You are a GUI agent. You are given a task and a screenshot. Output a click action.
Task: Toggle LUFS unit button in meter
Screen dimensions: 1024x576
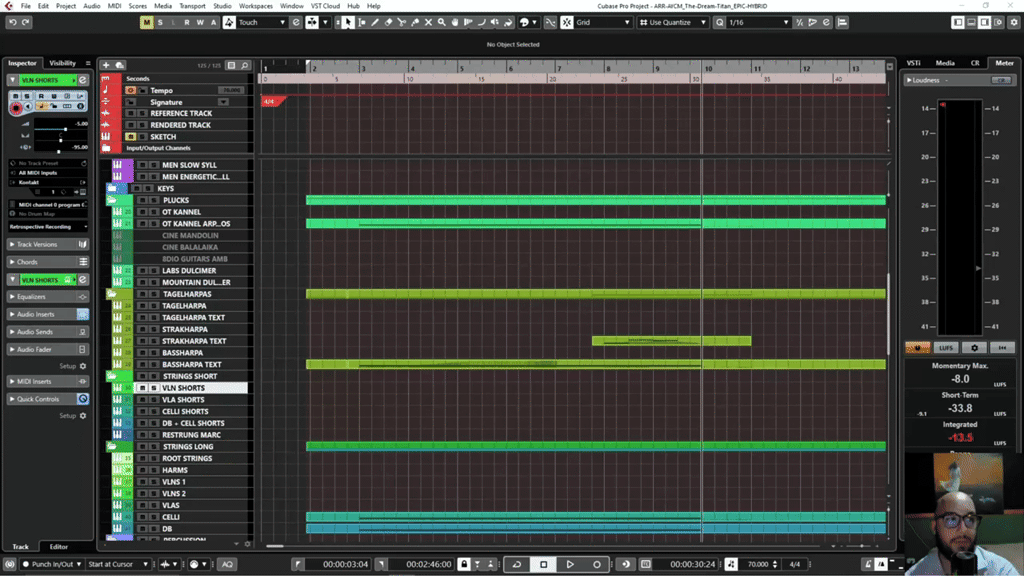pyautogui.click(x=946, y=348)
